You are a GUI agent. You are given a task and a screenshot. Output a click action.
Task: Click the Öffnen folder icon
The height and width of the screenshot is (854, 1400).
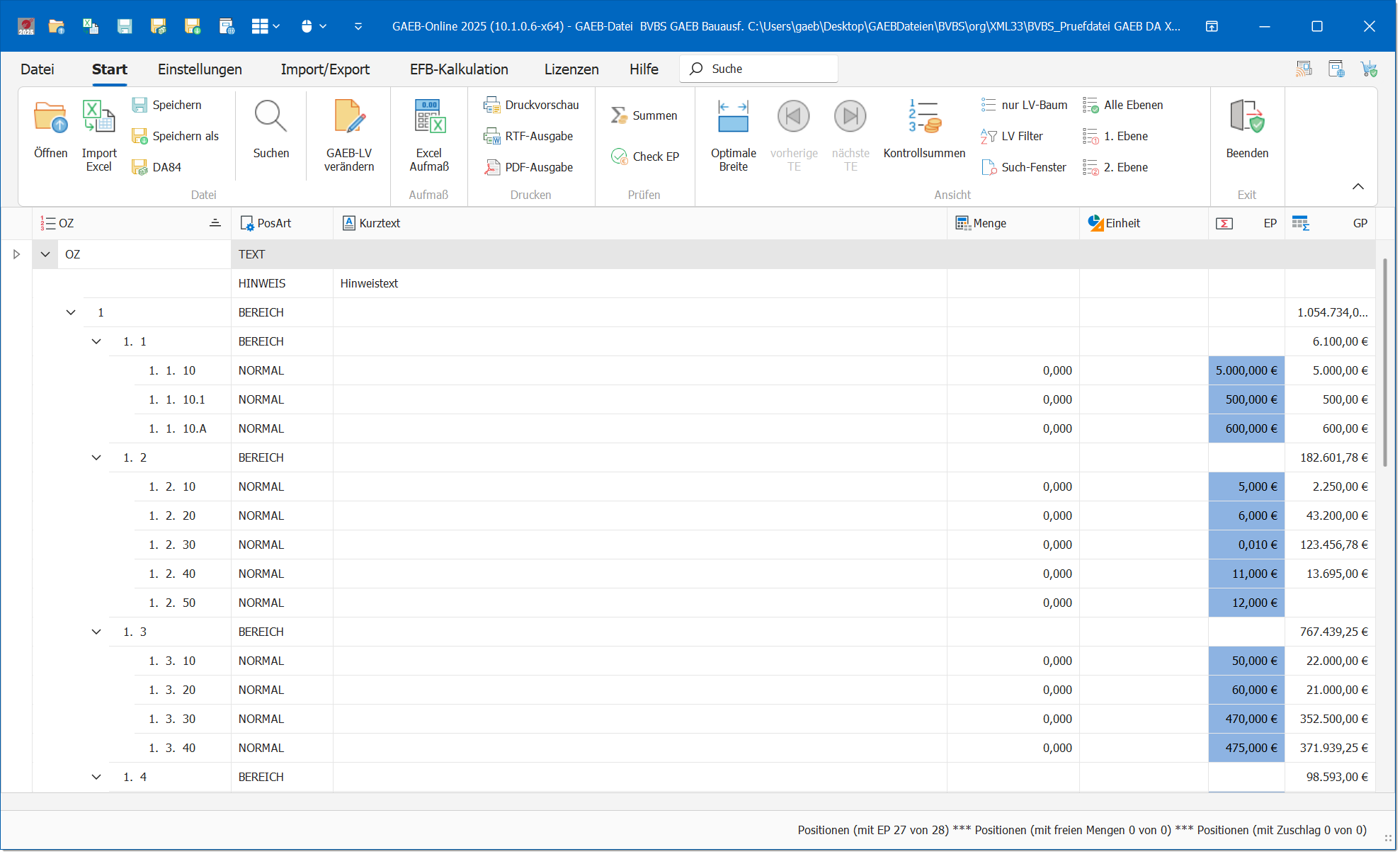click(50, 118)
